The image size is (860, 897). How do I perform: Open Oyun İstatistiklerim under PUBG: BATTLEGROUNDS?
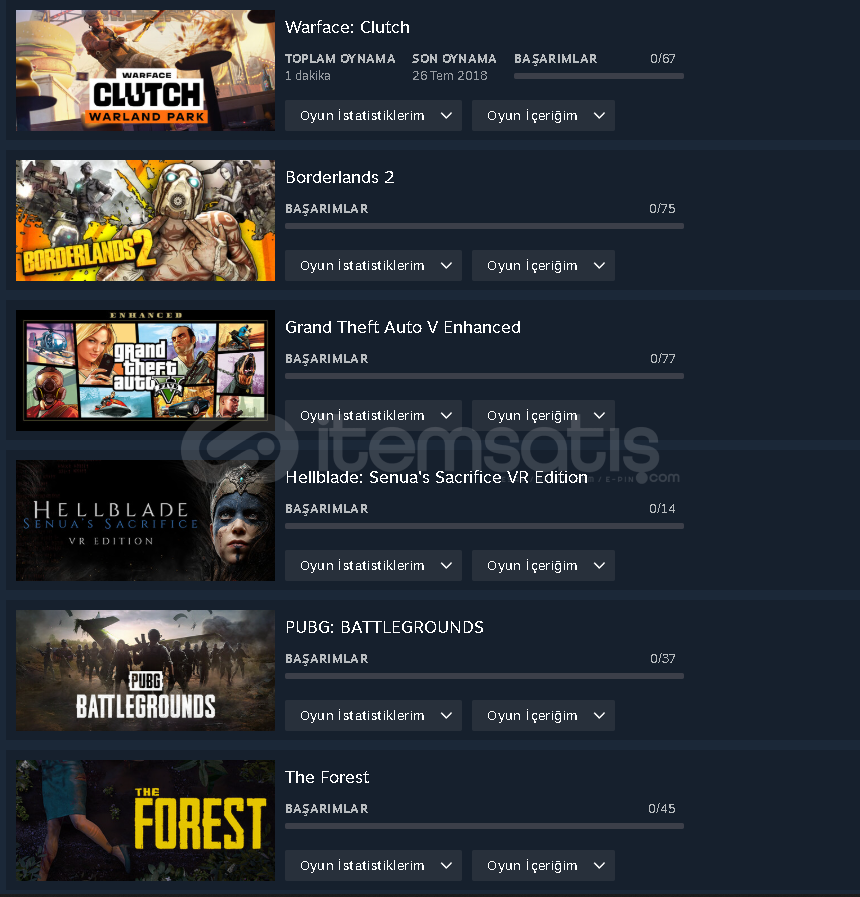pyautogui.click(x=373, y=715)
